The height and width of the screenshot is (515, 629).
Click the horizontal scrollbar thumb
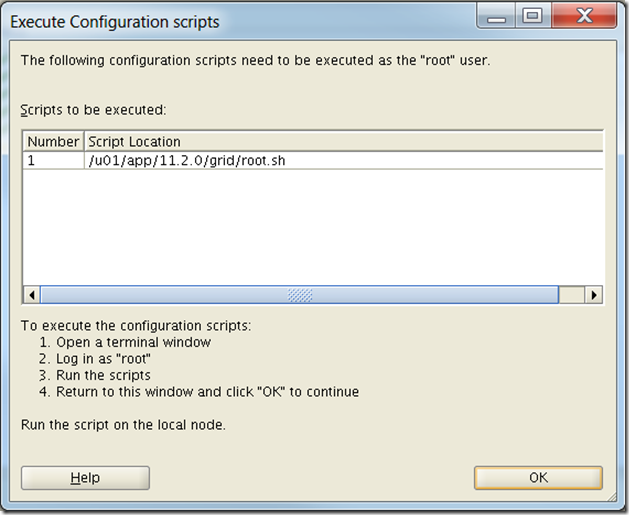(299, 295)
